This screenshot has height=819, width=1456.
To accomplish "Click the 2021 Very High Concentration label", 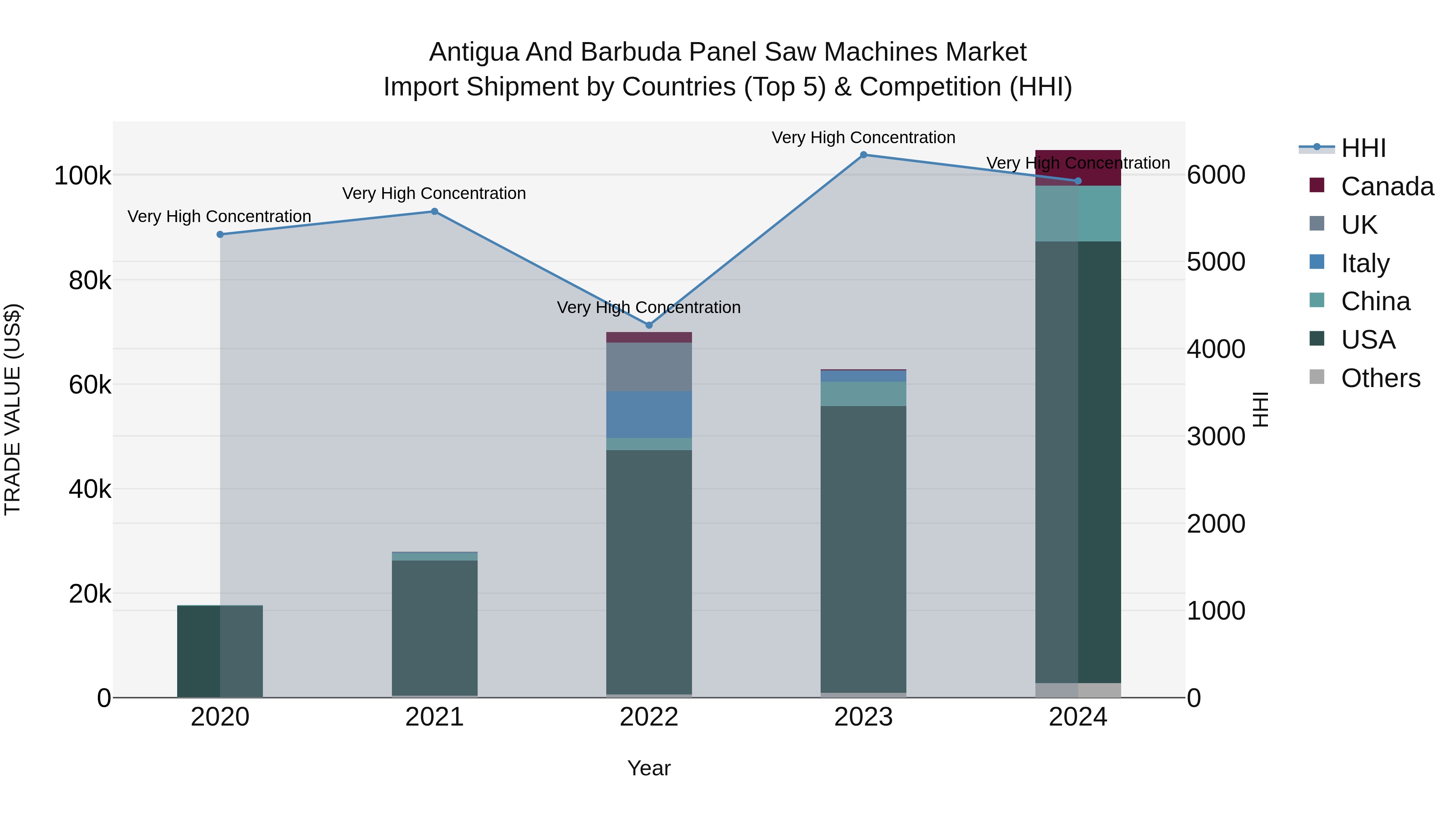I will click(x=434, y=193).
